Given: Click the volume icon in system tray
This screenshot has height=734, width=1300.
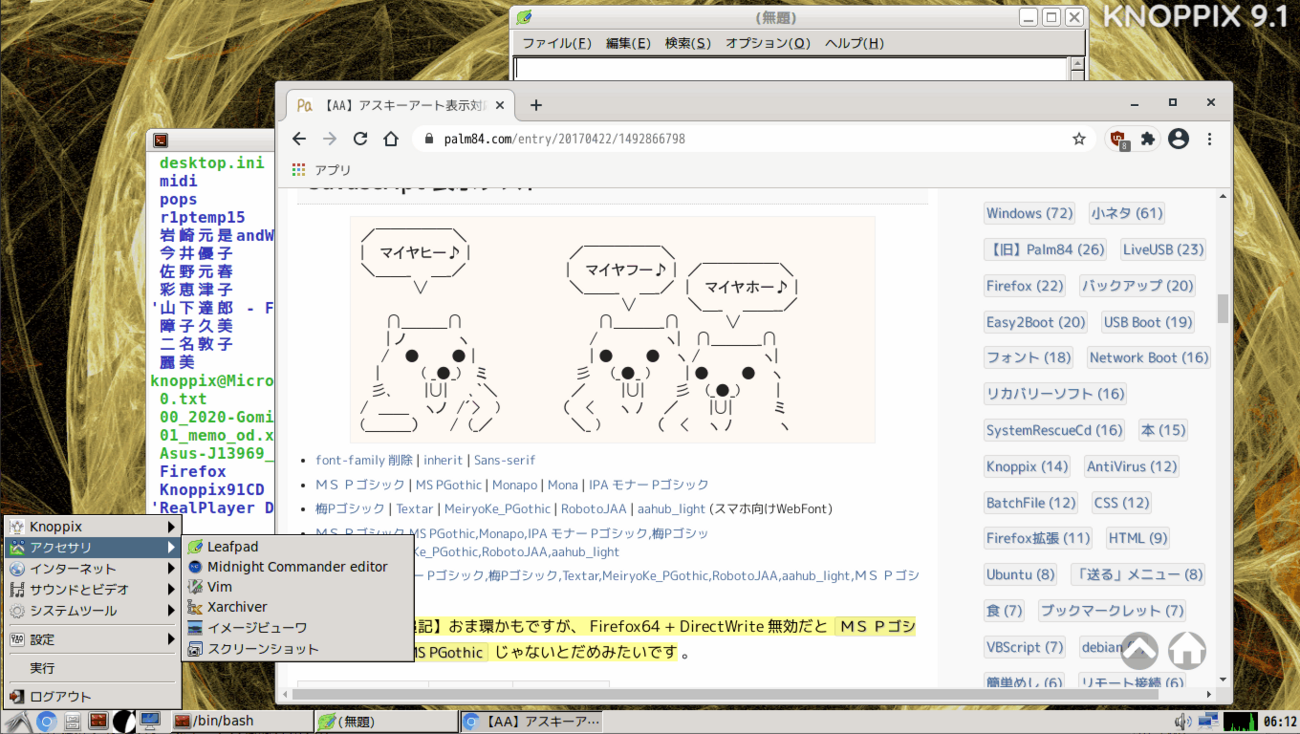Looking at the screenshot, I should [1182, 720].
